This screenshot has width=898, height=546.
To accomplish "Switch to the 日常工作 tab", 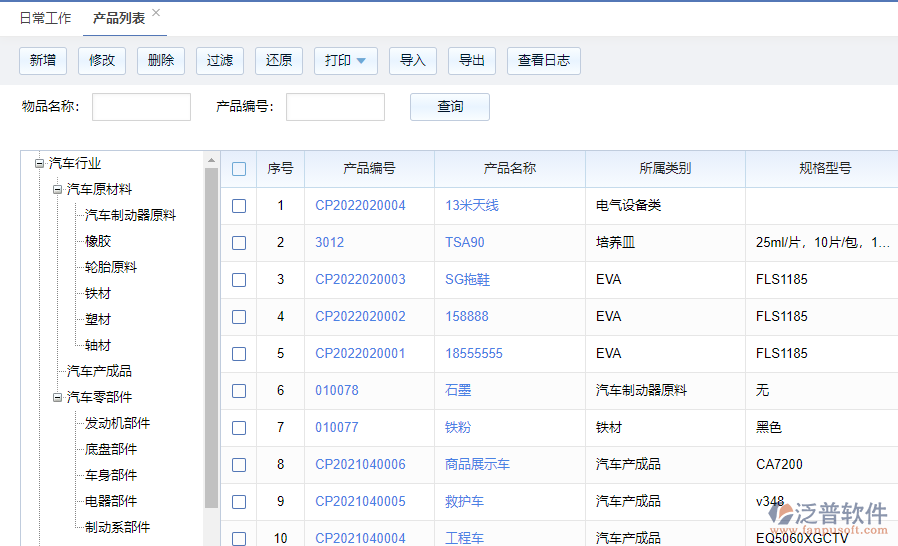I will click(45, 19).
